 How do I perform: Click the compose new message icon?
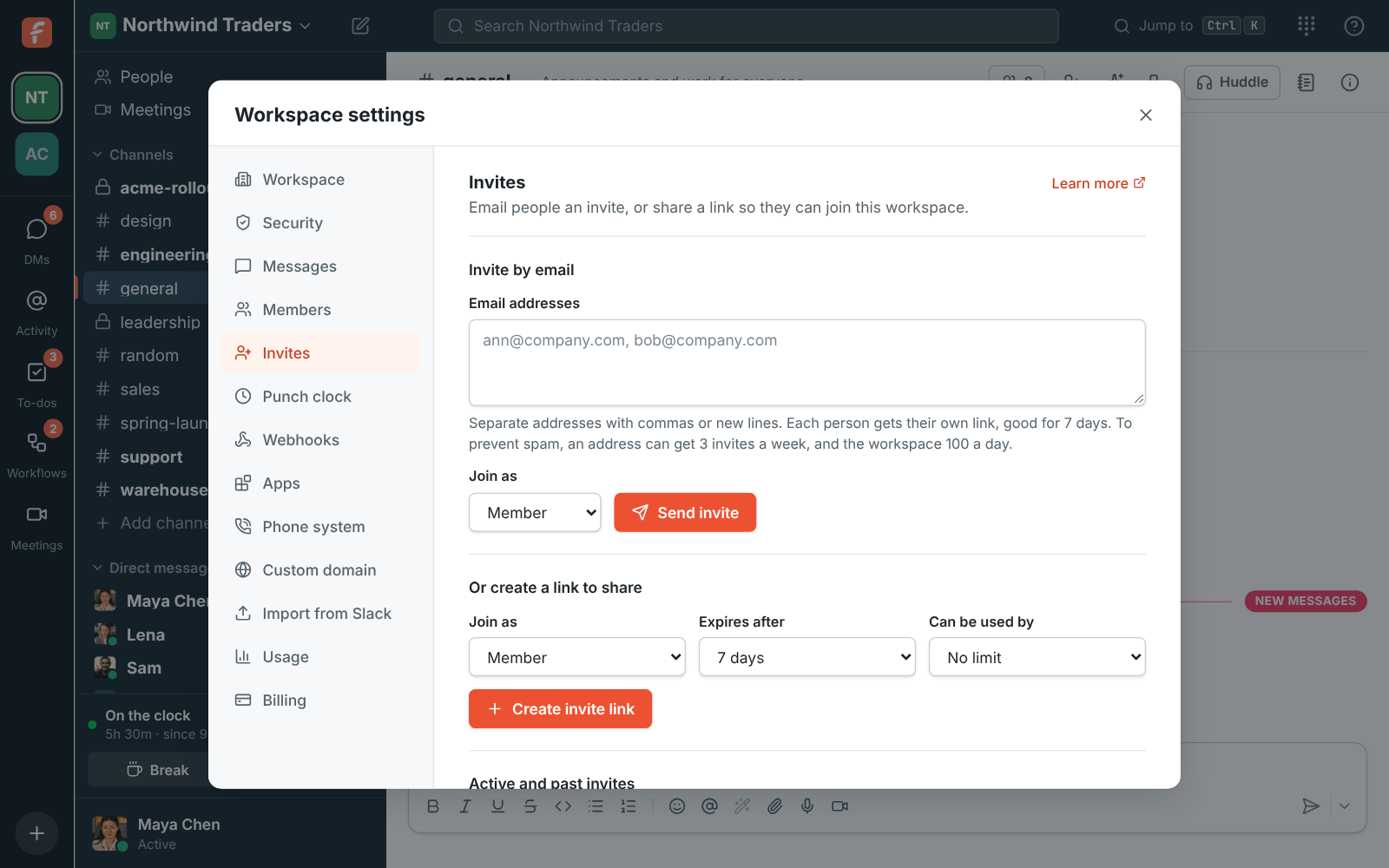(360, 26)
